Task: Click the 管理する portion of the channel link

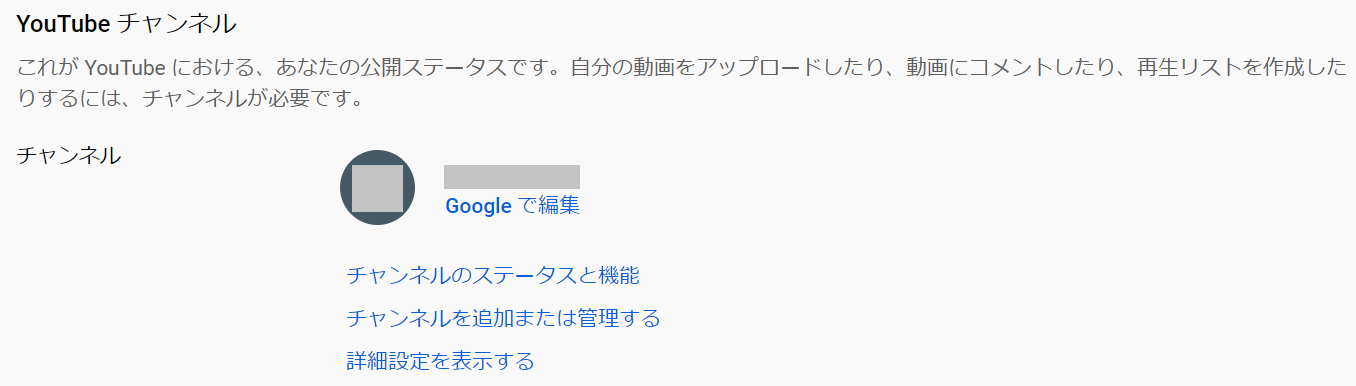Action: [619, 318]
